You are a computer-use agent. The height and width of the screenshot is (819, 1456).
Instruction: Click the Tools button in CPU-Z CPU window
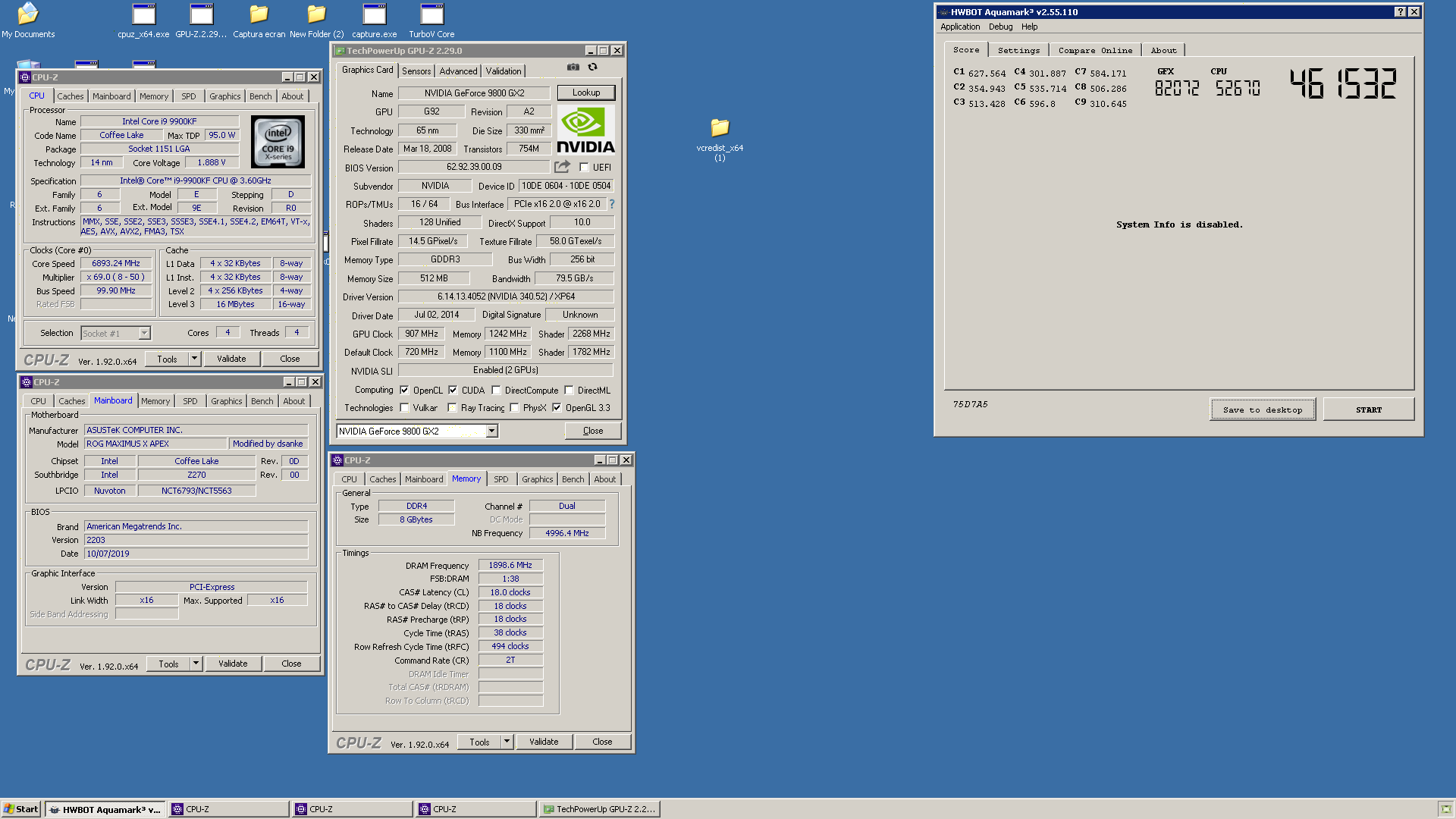pyautogui.click(x=168, y=359)
